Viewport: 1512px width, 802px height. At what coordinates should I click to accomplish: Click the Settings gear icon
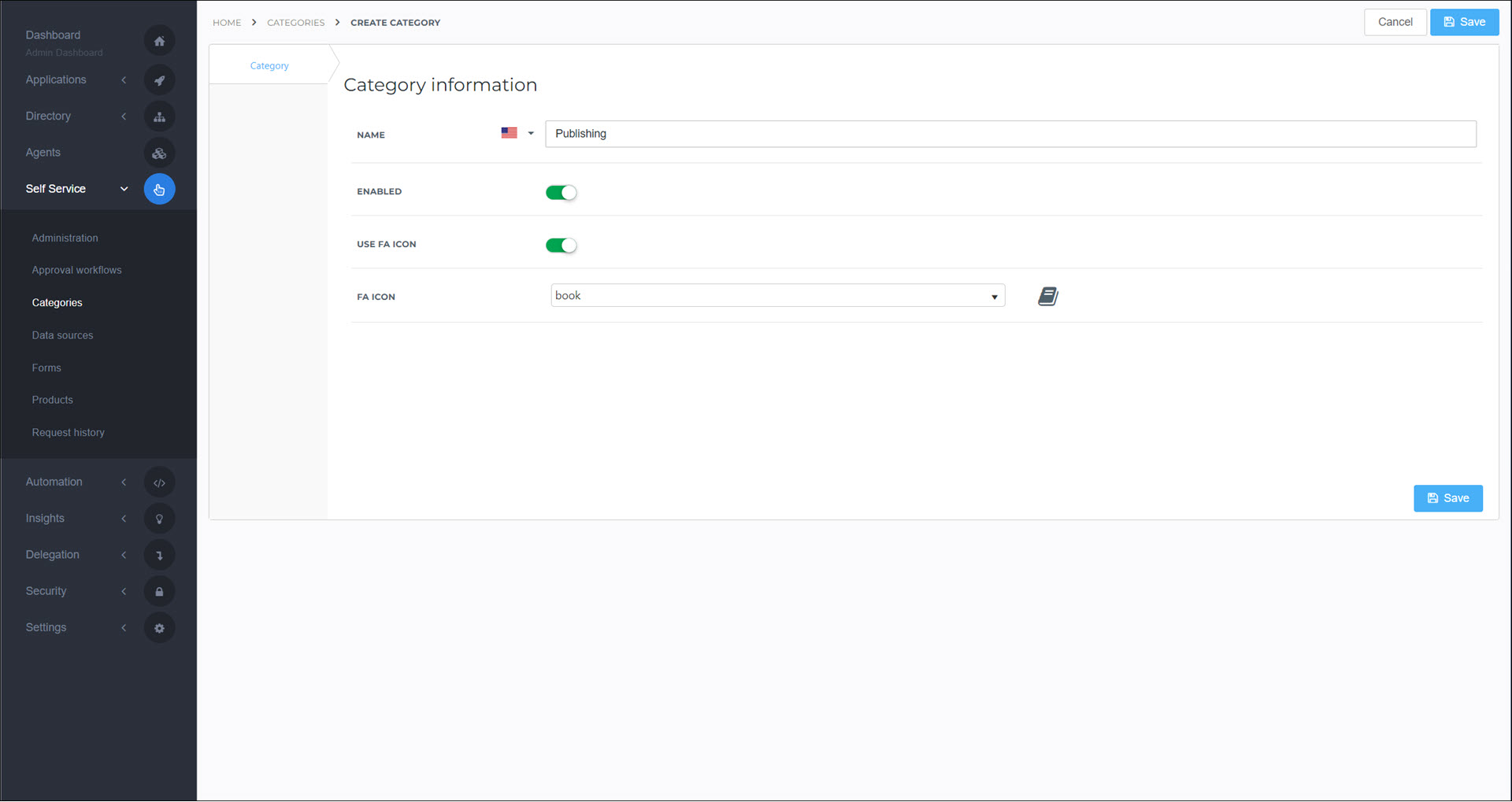coord(159,628)
